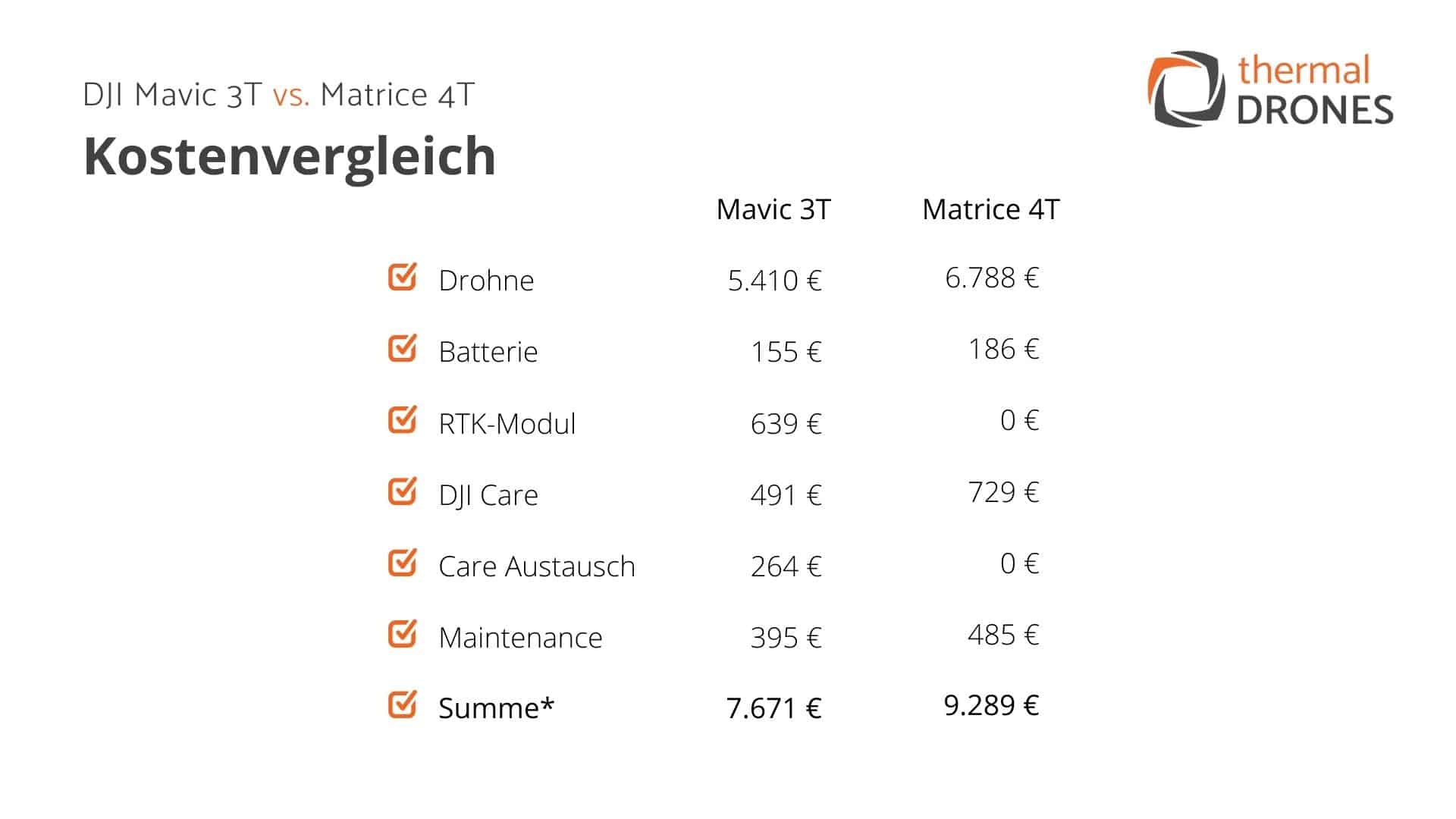The height and width of the screenshot is (819, 1456).
Task: Click the Mavic 3T RTK-Modul price 639 €
Action: (x=786, y=423)
